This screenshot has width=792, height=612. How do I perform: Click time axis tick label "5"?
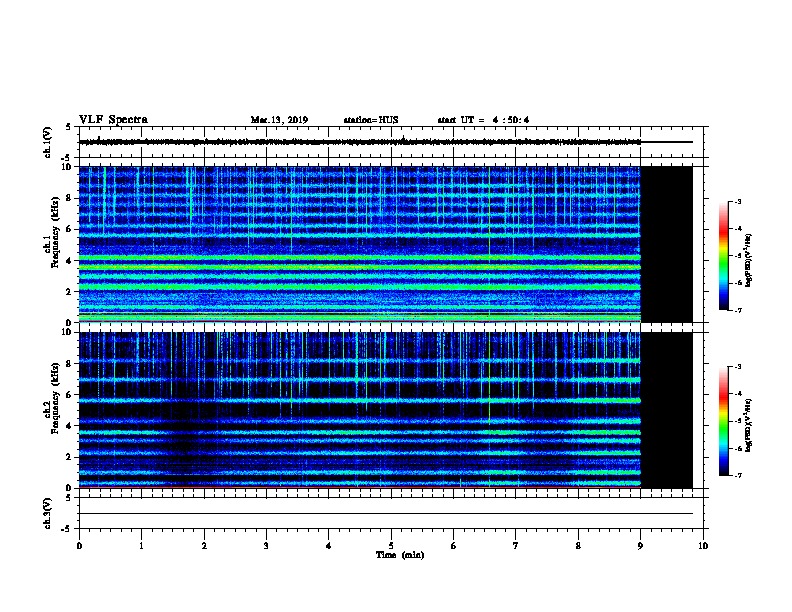(391, 546)
